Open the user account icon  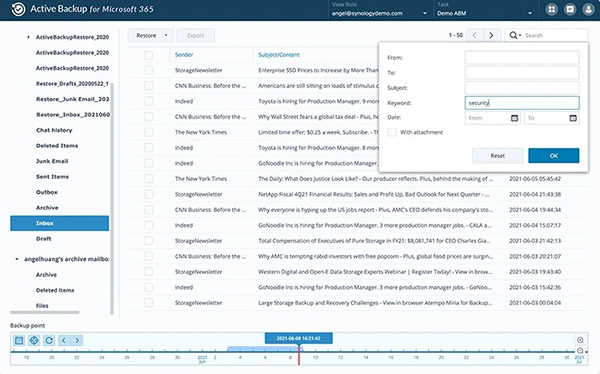pyautogui.click(x=588, y=10)
